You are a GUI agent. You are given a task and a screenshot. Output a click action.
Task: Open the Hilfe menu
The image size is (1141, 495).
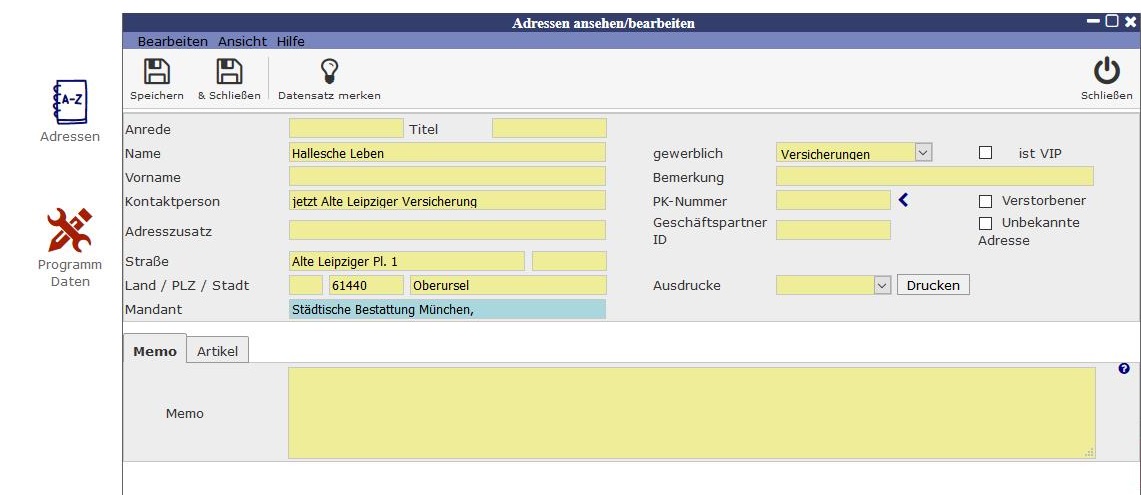click(291, 41)
